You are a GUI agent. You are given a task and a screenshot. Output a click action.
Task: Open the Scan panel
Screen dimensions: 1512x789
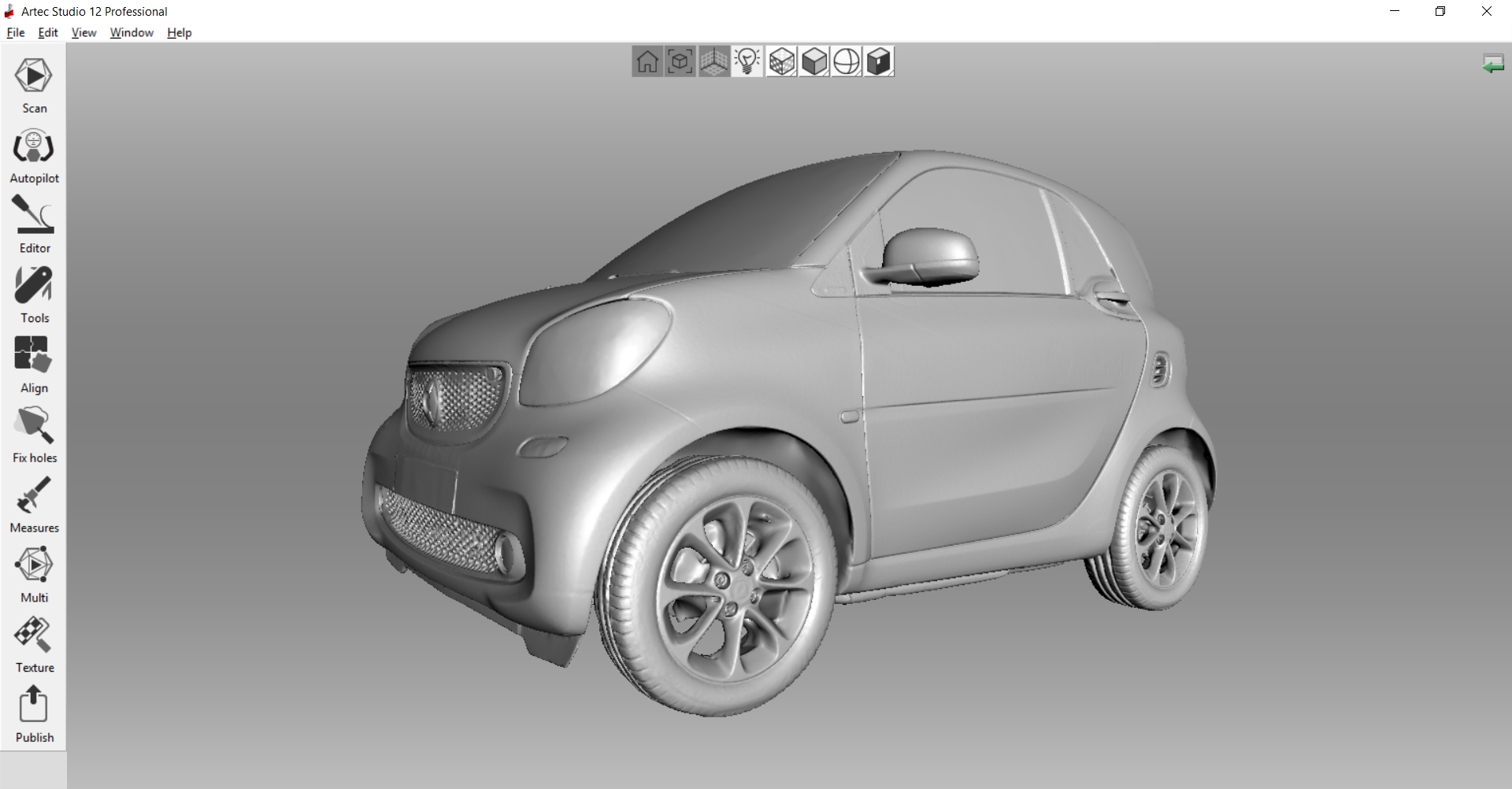click(33, 85)
